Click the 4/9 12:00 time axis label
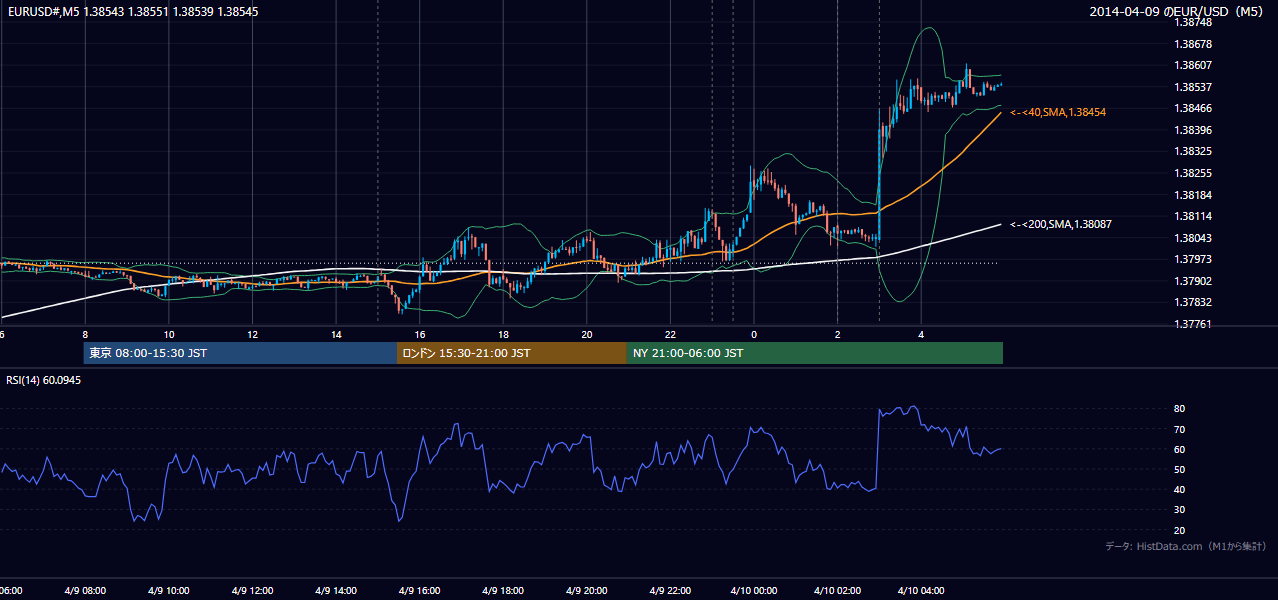This screenshot has width=1278, height=600. [252, 590]
